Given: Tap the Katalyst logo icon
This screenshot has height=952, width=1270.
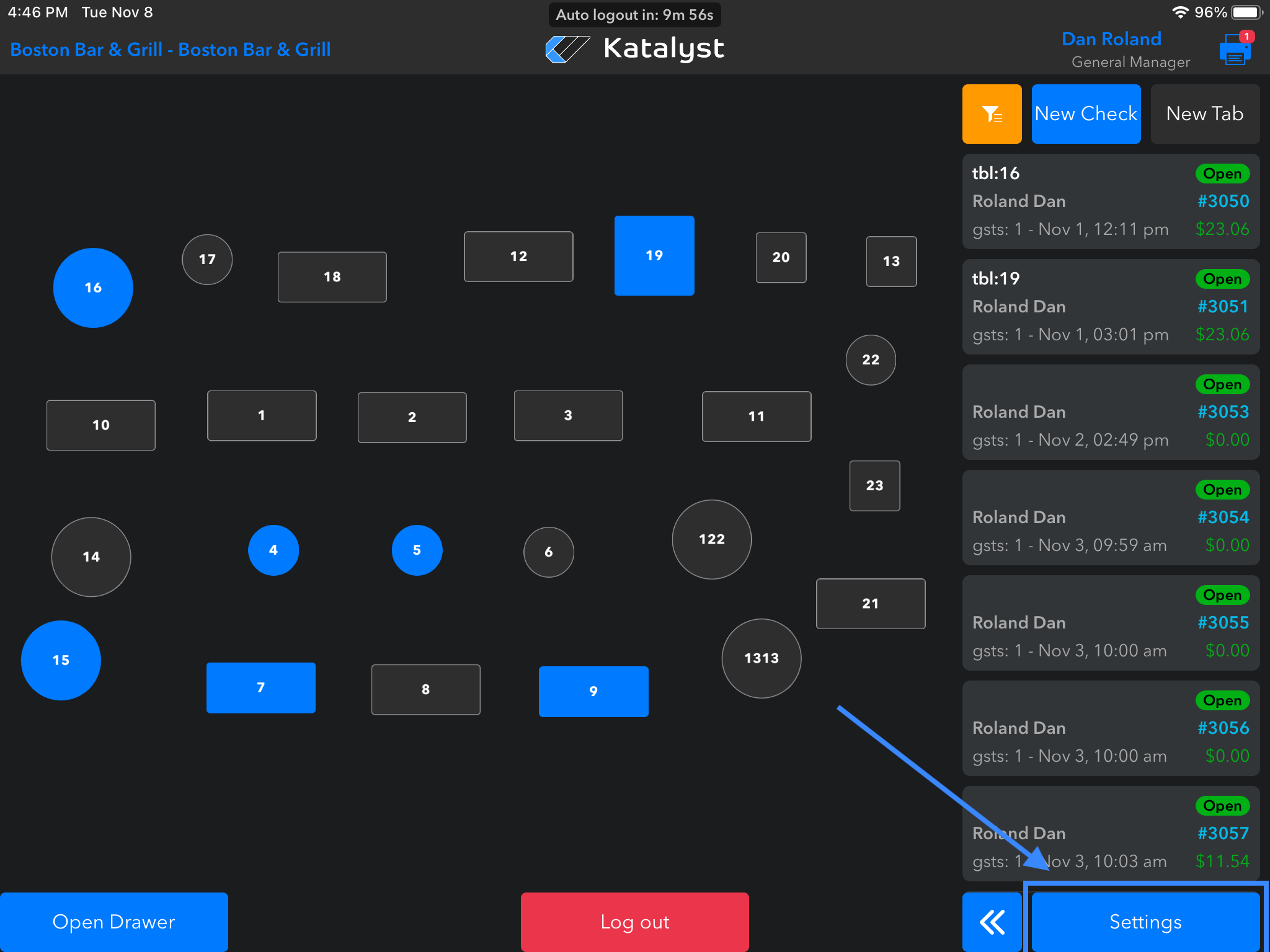Looking at the screenshot, I should click(x=567, y=49).
